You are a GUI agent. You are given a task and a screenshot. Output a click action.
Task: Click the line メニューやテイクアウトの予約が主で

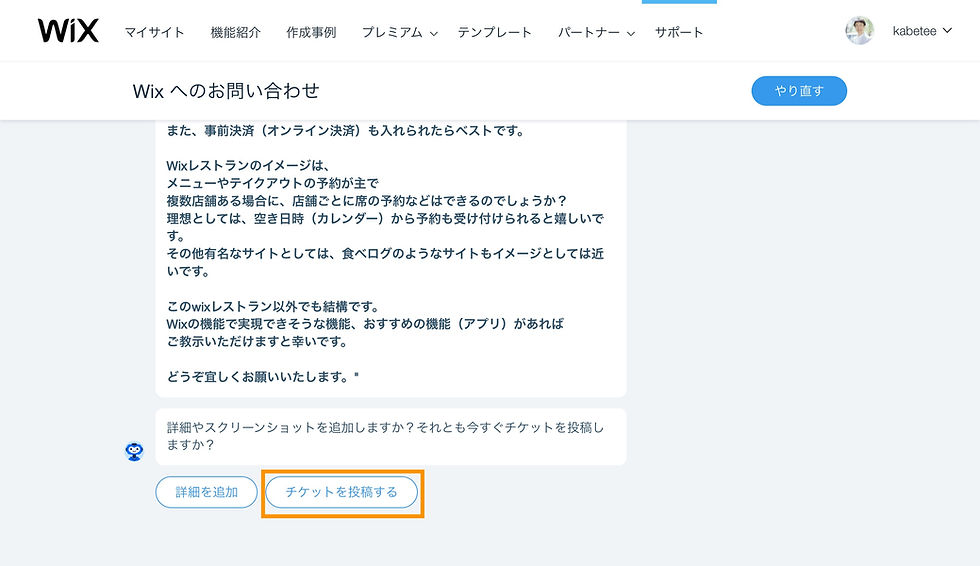pyautogui.click(x=272, y=183)
